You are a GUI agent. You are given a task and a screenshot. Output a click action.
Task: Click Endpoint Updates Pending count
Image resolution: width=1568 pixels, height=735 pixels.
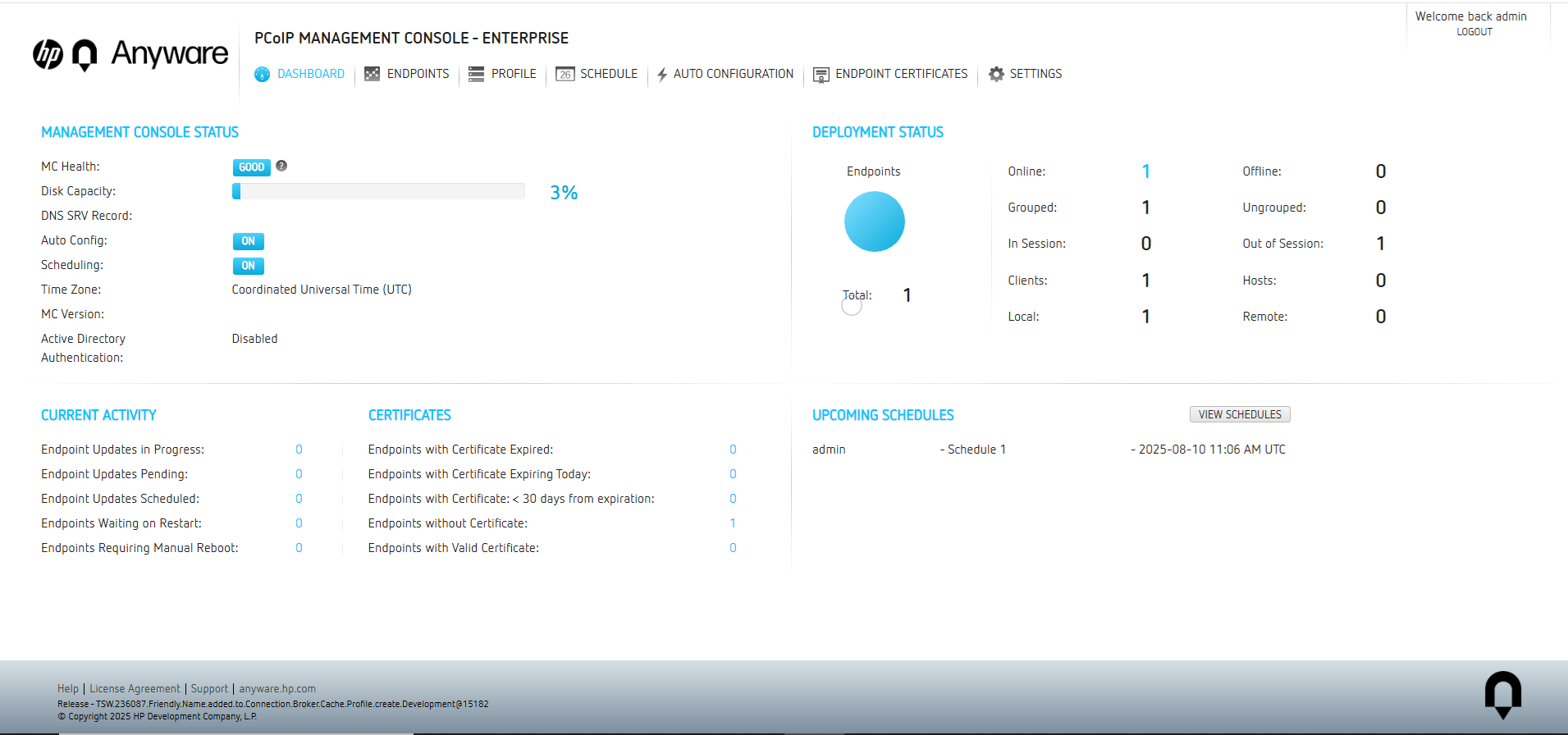point(299,474)
